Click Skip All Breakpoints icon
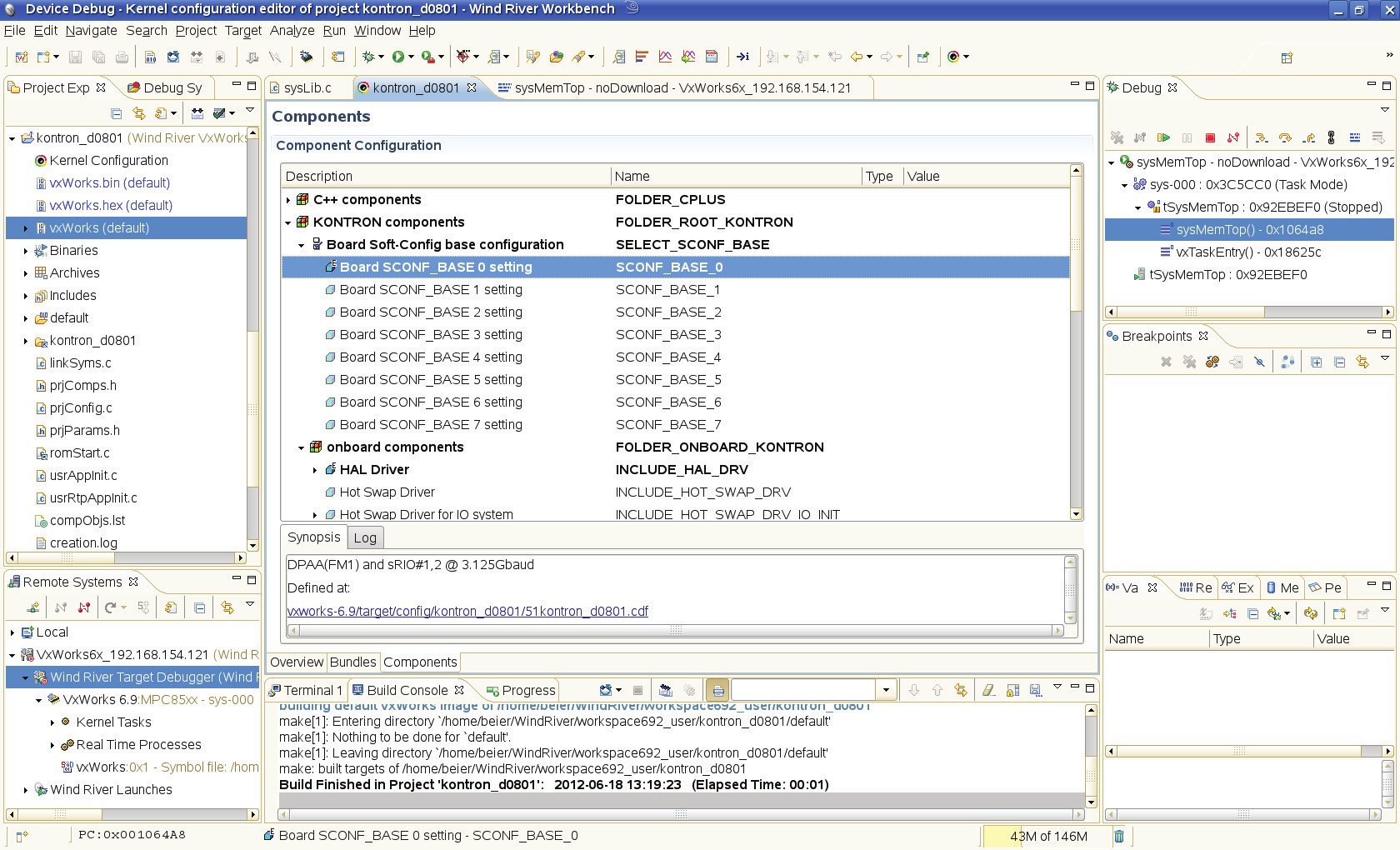 [x=1259, y=362]
